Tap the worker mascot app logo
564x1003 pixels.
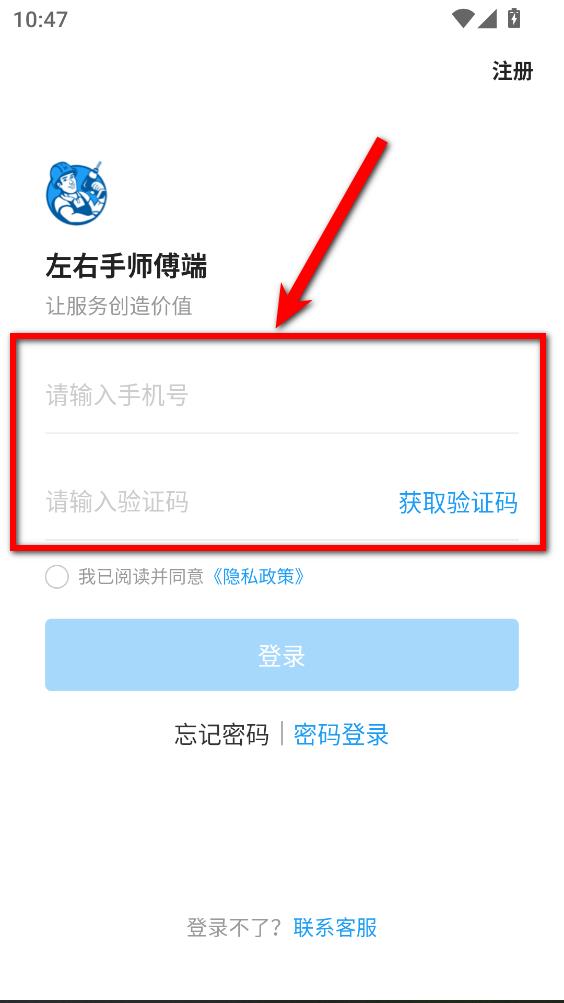[77, 193]
